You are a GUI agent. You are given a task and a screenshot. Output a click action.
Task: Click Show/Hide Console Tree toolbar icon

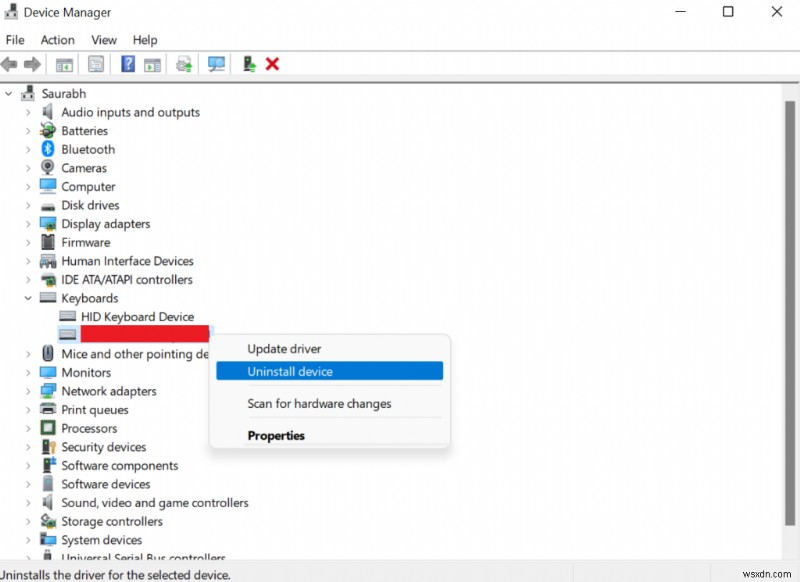click(x=64, y=65)
